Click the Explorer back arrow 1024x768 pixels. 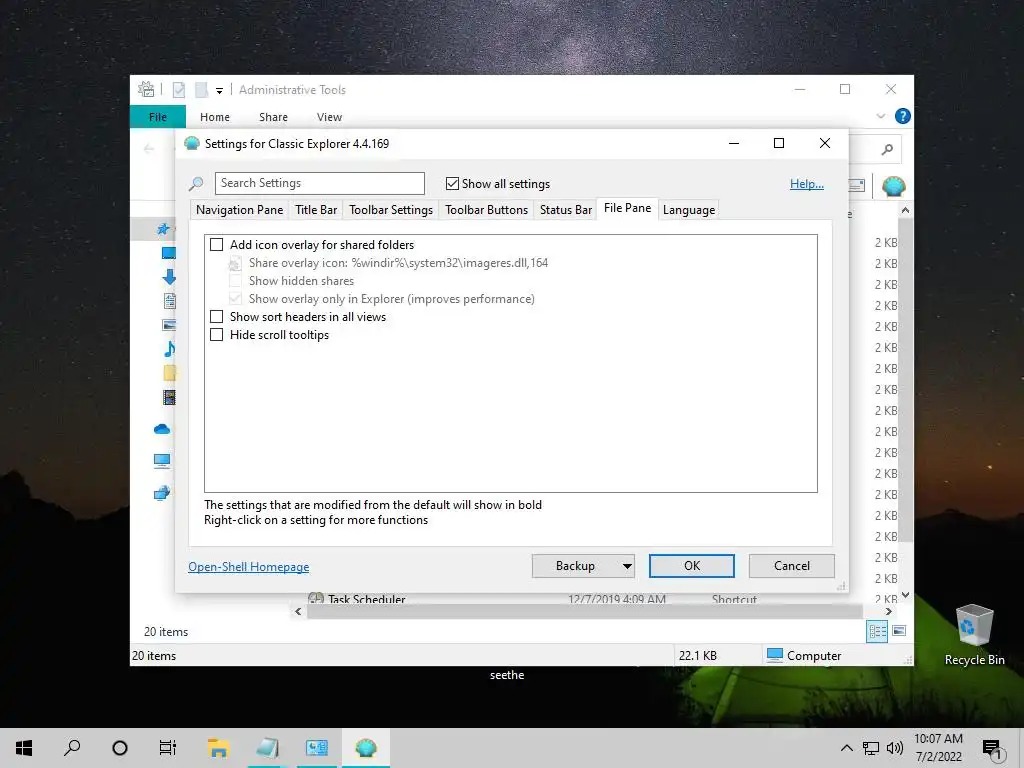tap(149, 149)
